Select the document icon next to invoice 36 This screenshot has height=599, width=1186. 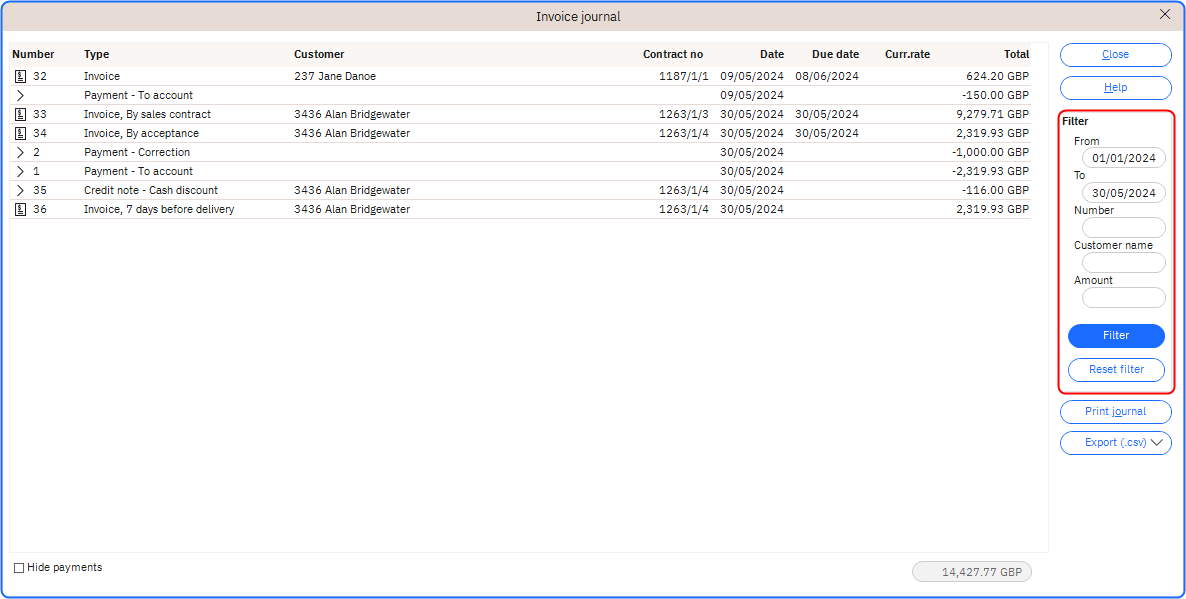click(x=20, y=209)
